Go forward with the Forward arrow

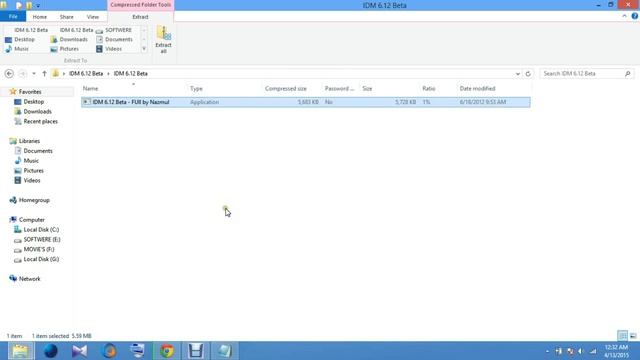[x=23, y=74]
